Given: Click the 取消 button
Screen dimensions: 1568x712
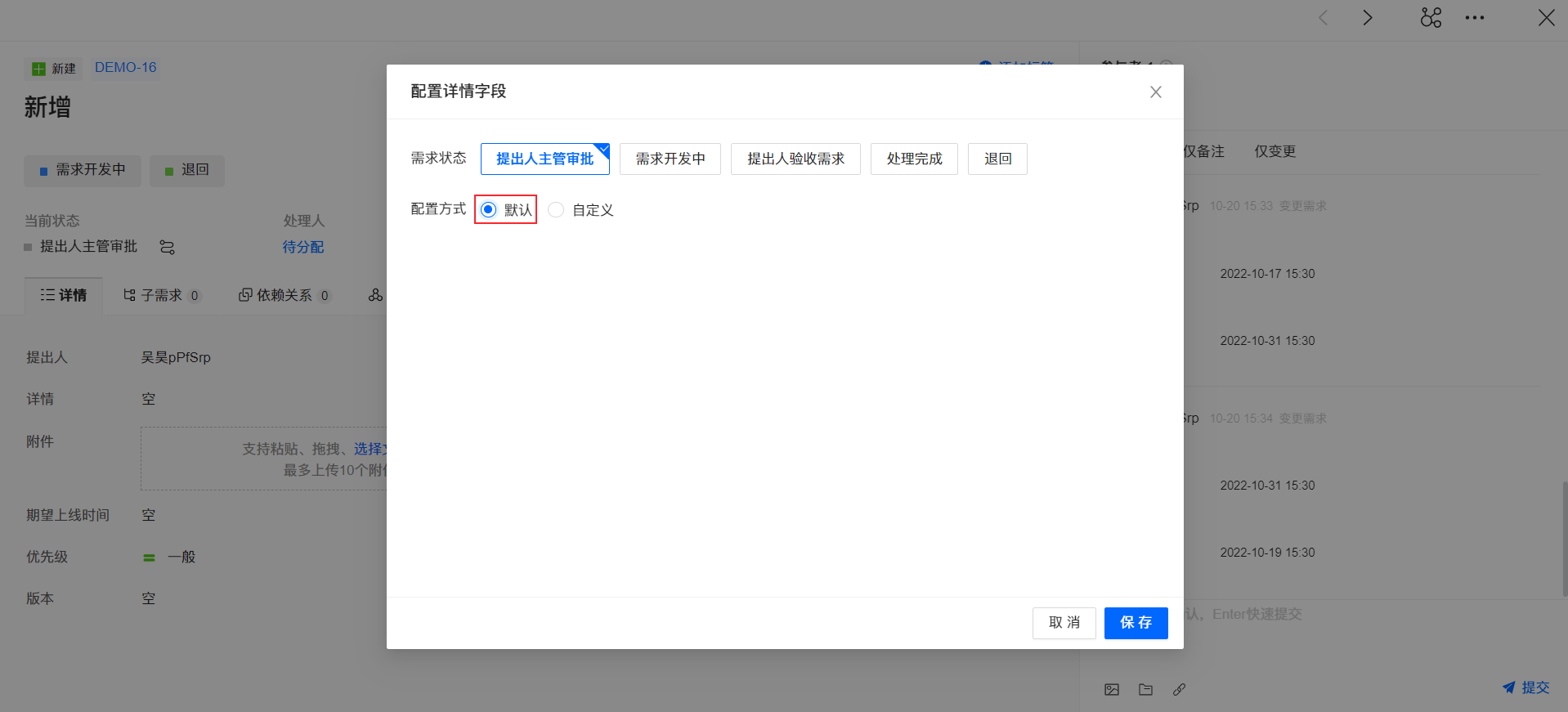Looking at the screenshot, I should pos(1064,623).
